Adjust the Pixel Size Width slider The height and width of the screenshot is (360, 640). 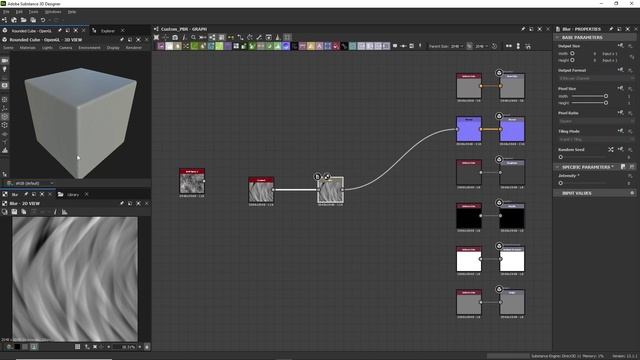click(590, 96)
